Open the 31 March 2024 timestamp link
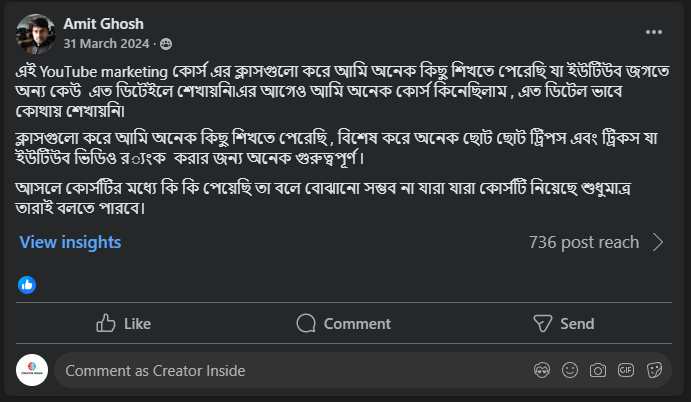The height and width of the screenshot is (402, 691). click(x=106, y=44)
